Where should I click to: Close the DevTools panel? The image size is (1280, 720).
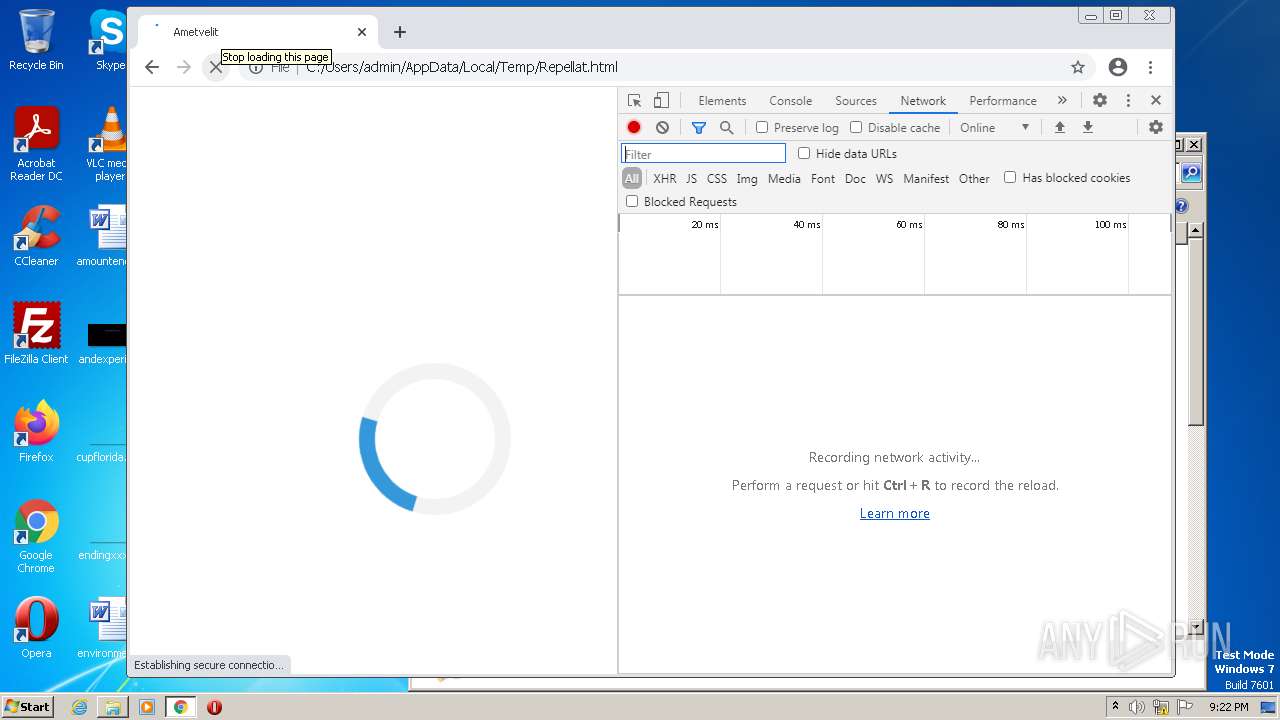1156,100
